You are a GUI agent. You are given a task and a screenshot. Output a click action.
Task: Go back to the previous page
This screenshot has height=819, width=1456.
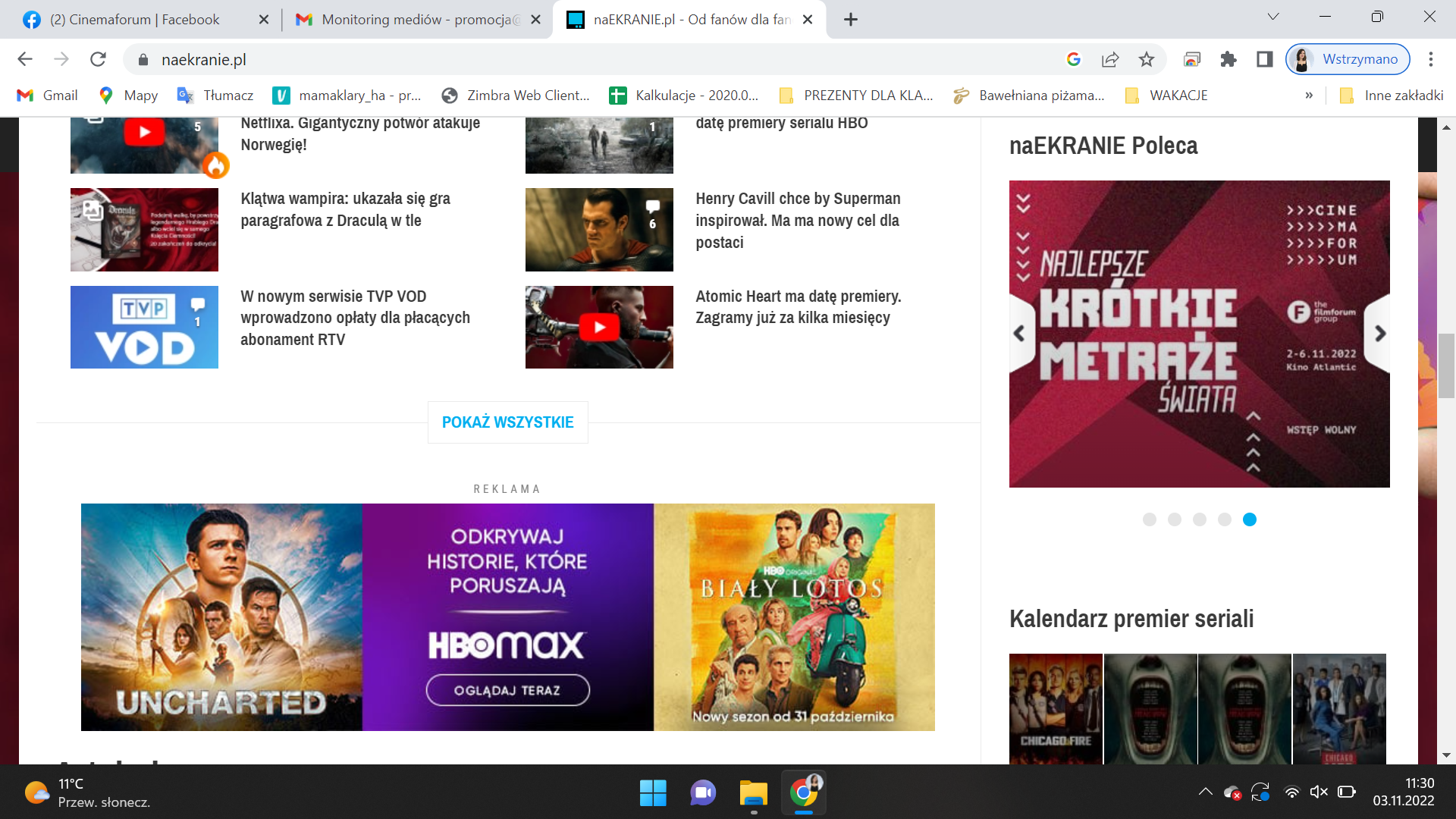pos(25,59)
